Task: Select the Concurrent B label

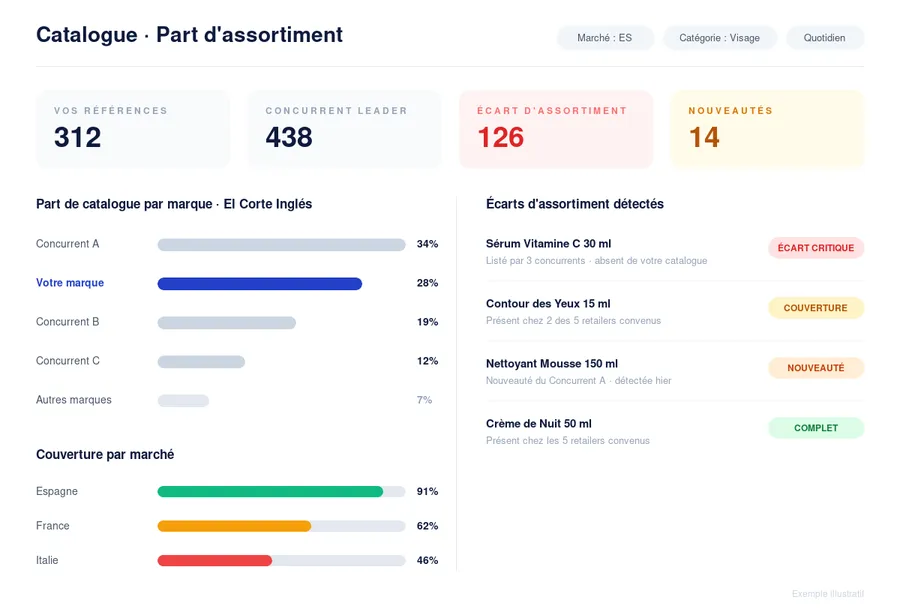Action: click(68, 322)
